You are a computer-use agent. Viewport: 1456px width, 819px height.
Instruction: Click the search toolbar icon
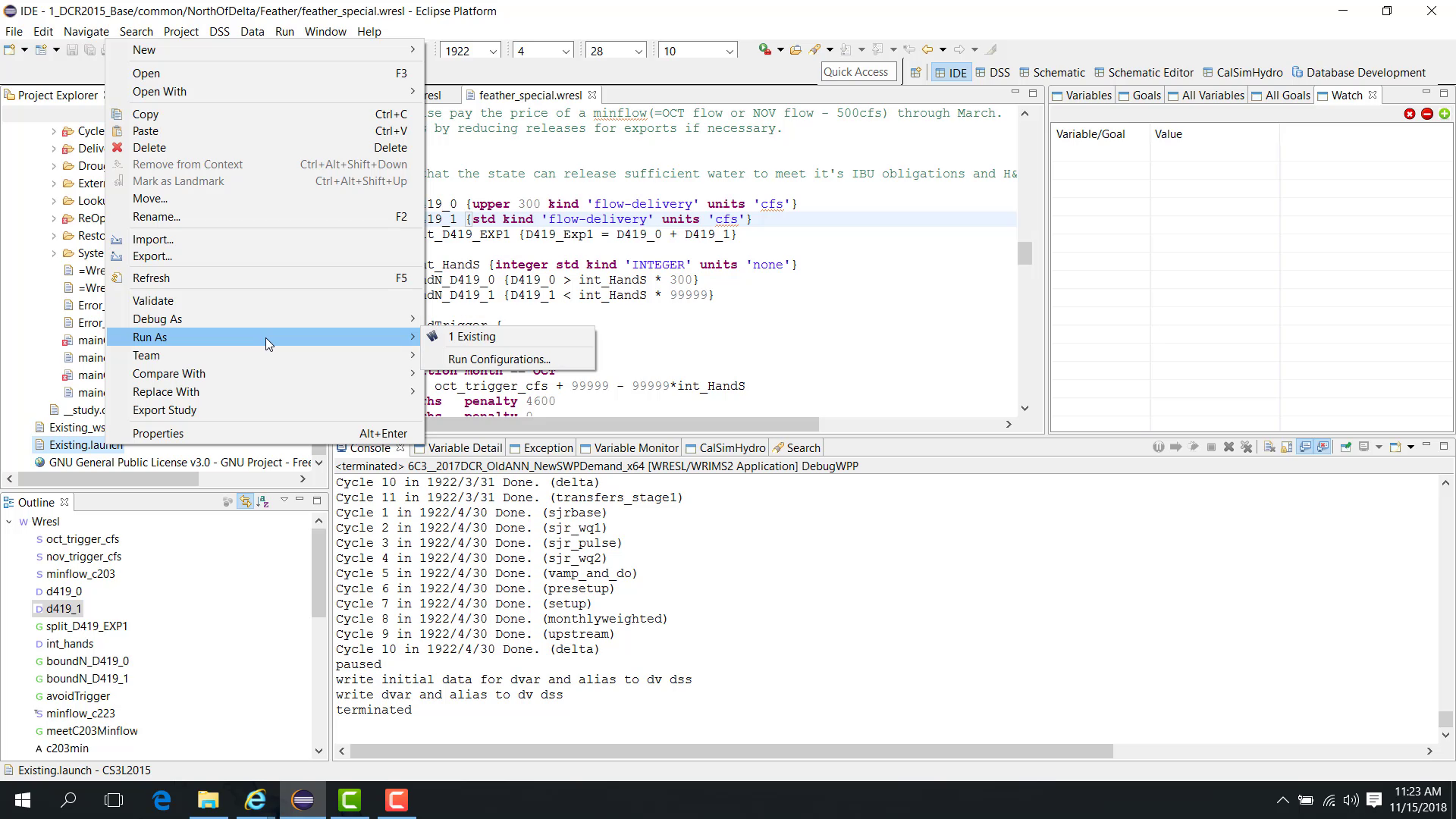(x=816, y=50)
